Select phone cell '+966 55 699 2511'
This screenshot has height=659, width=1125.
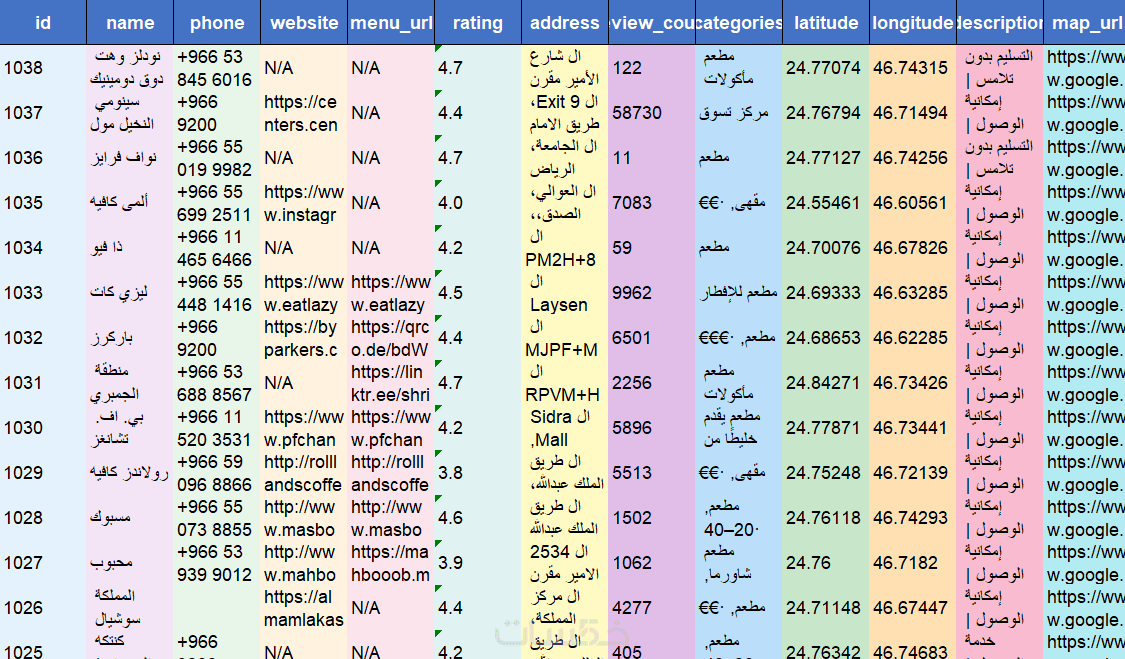click(217, 203)
